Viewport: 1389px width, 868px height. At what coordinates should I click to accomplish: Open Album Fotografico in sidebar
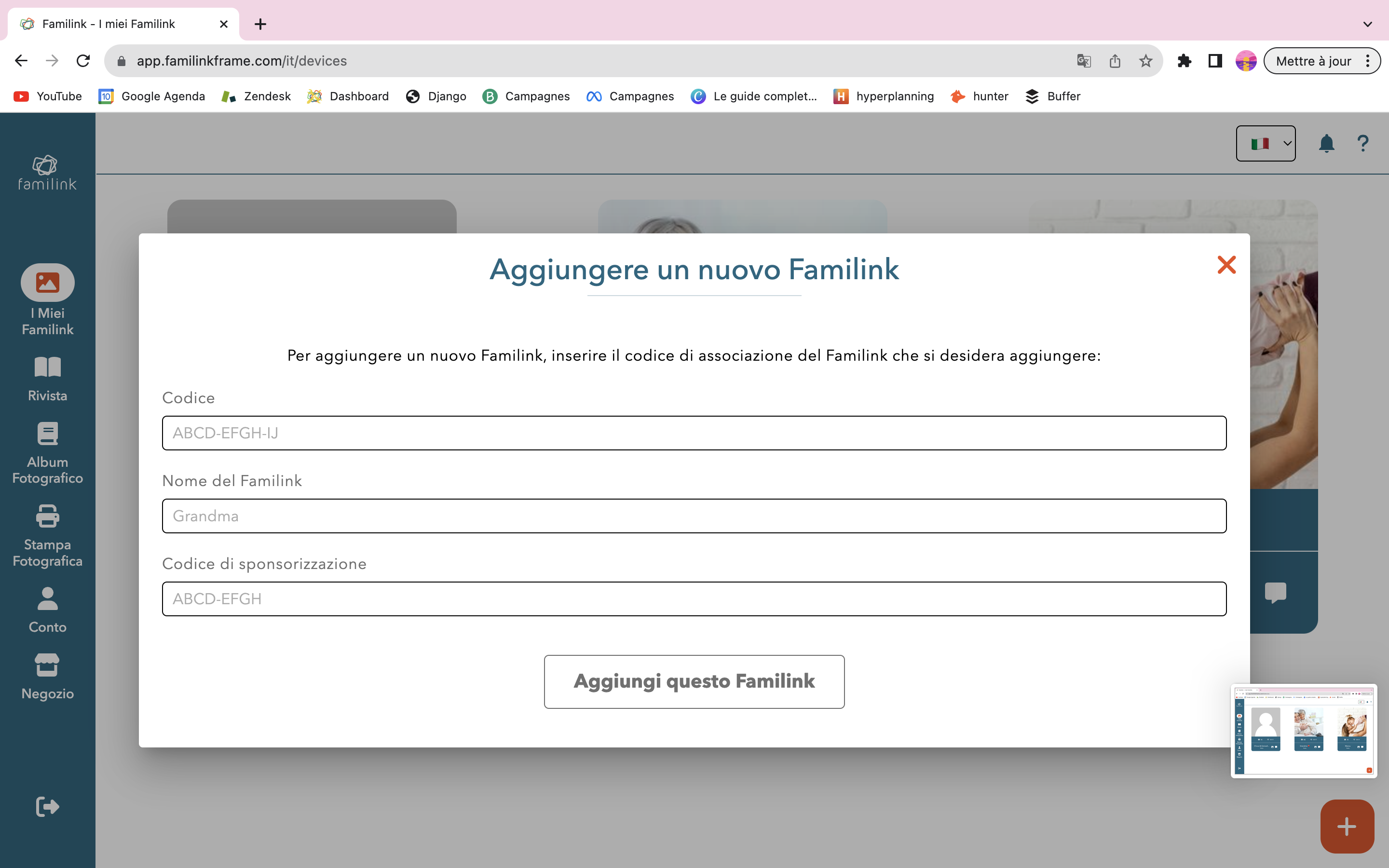click(x=48, y=453)
